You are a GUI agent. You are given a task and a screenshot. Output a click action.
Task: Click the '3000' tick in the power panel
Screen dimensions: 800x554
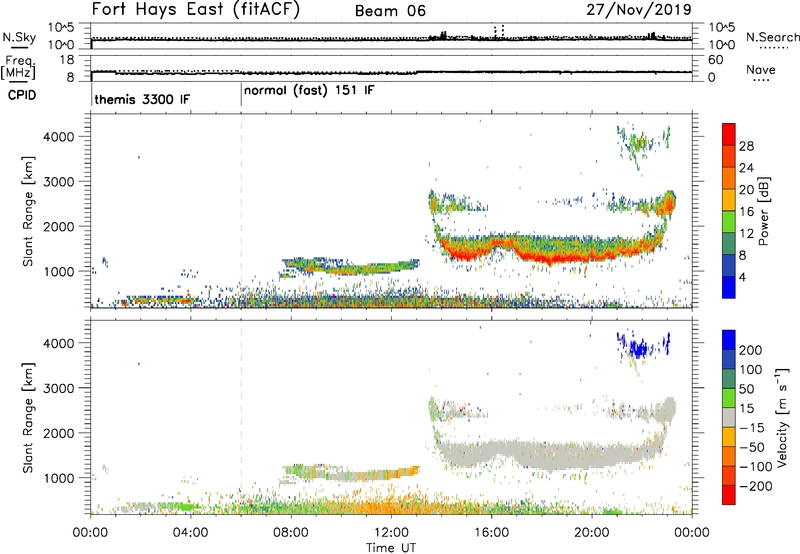point(58,182)
